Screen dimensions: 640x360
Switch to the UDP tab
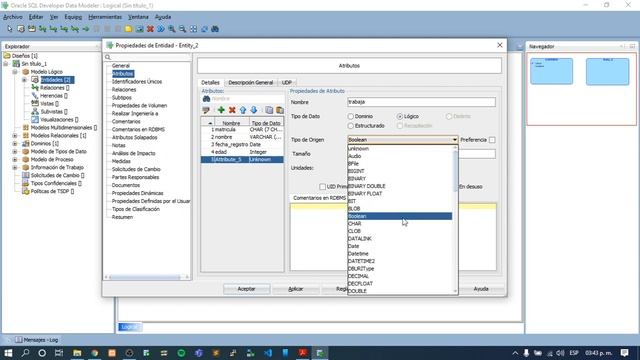pos(287,82)
